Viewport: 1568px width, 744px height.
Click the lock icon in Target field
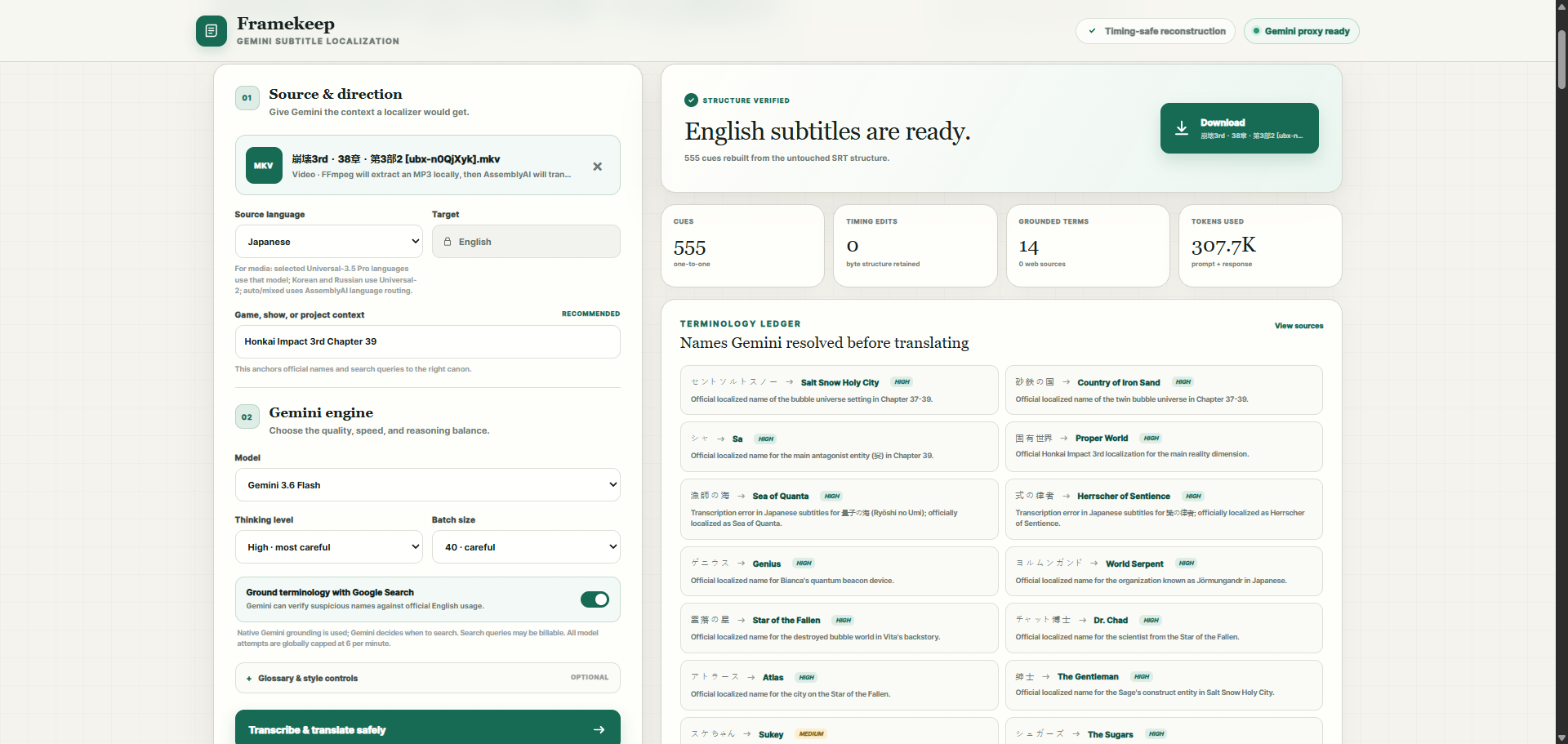448,242
